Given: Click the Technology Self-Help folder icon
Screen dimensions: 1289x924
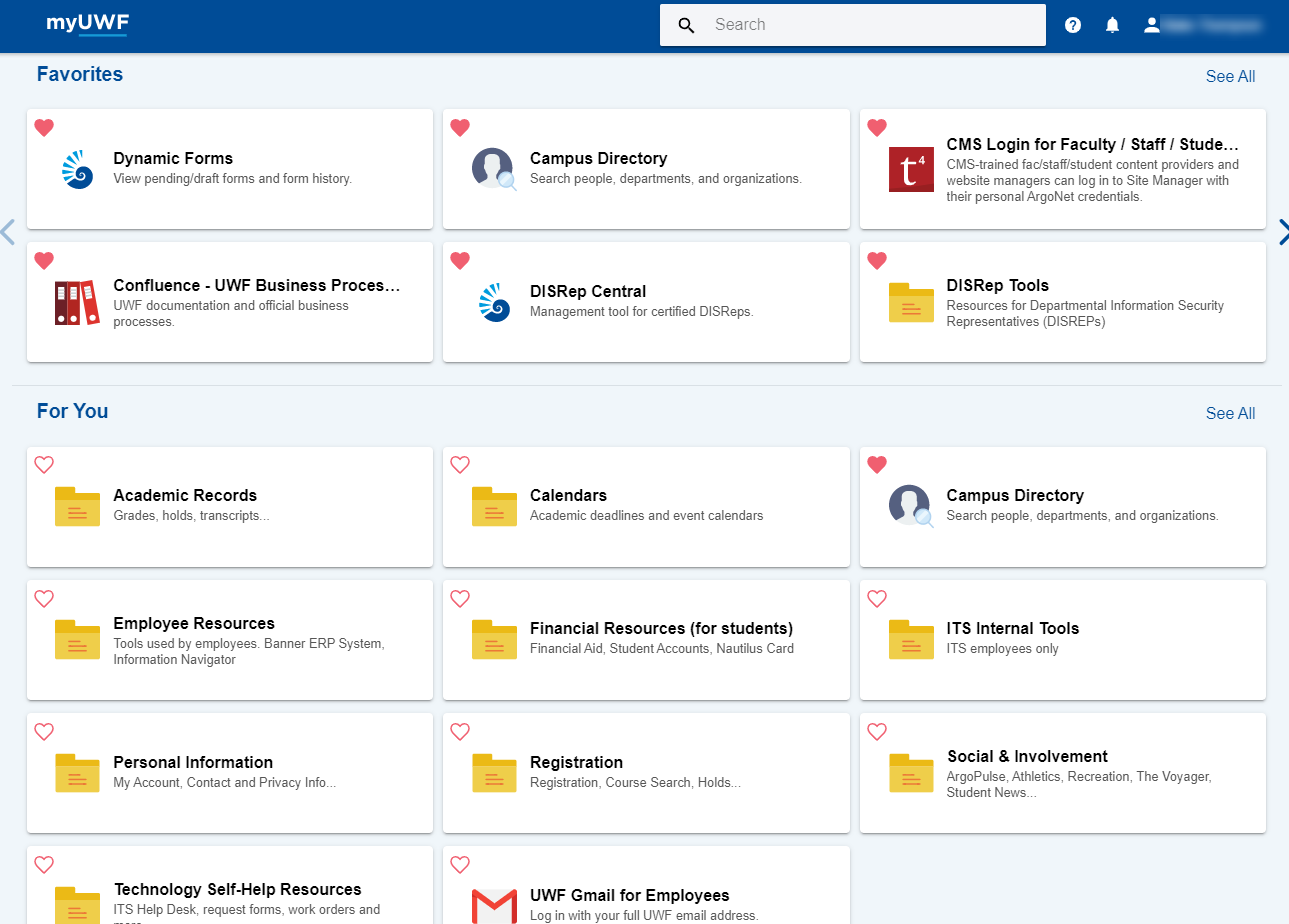Looking at the screenshot, I should point(77,904).
